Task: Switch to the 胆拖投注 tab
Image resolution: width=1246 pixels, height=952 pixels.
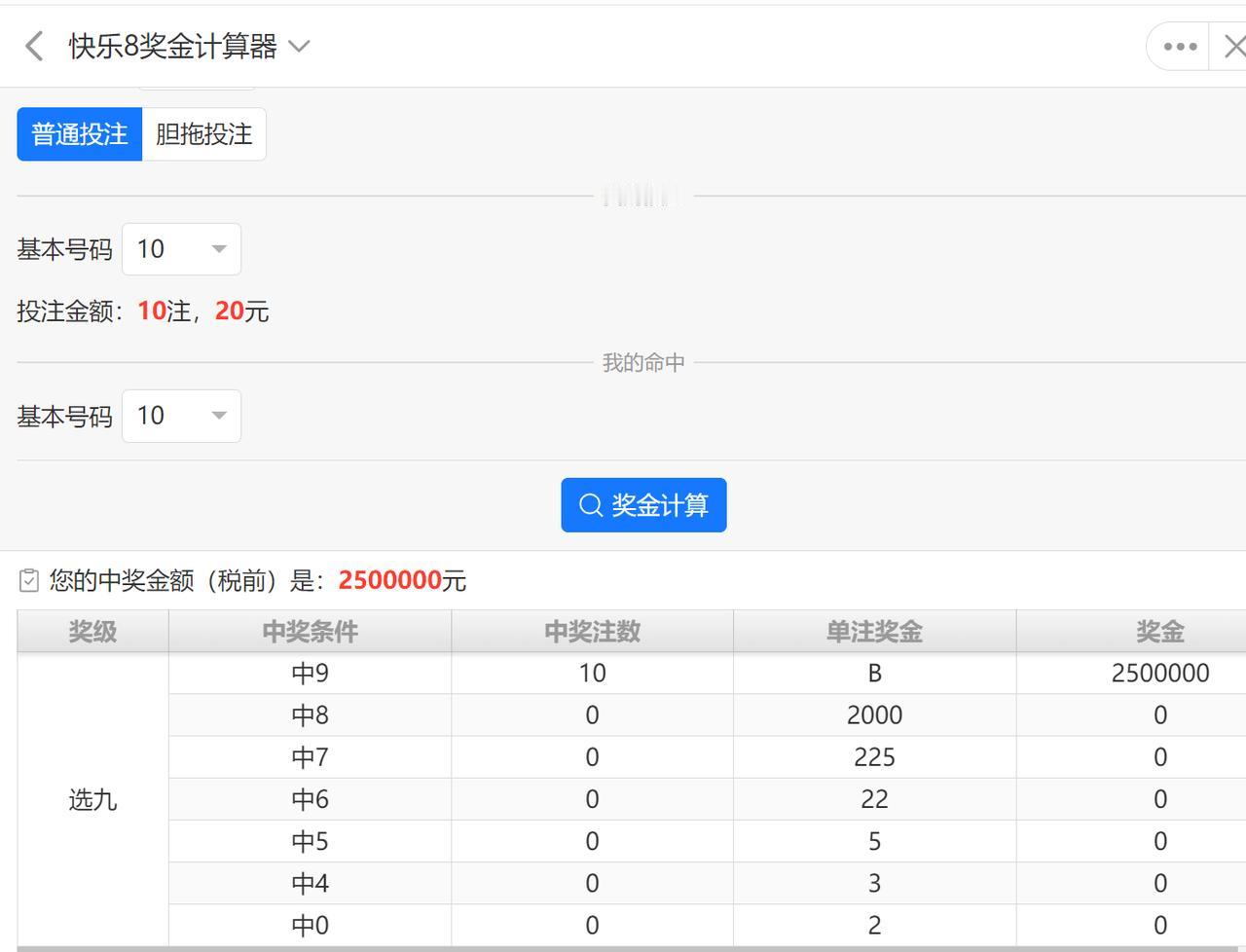Action: (x=204, y=134)
